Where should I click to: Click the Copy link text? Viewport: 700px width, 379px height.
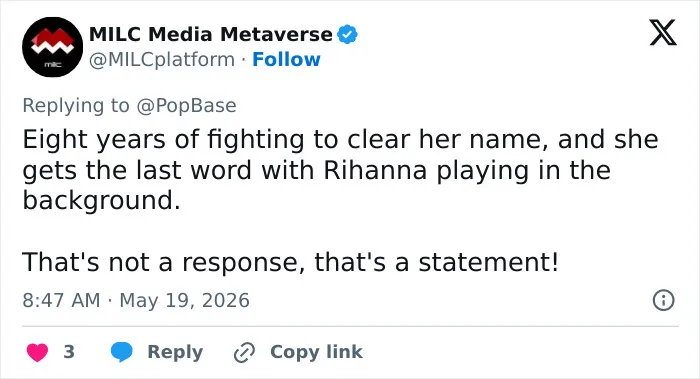point(316,352)
